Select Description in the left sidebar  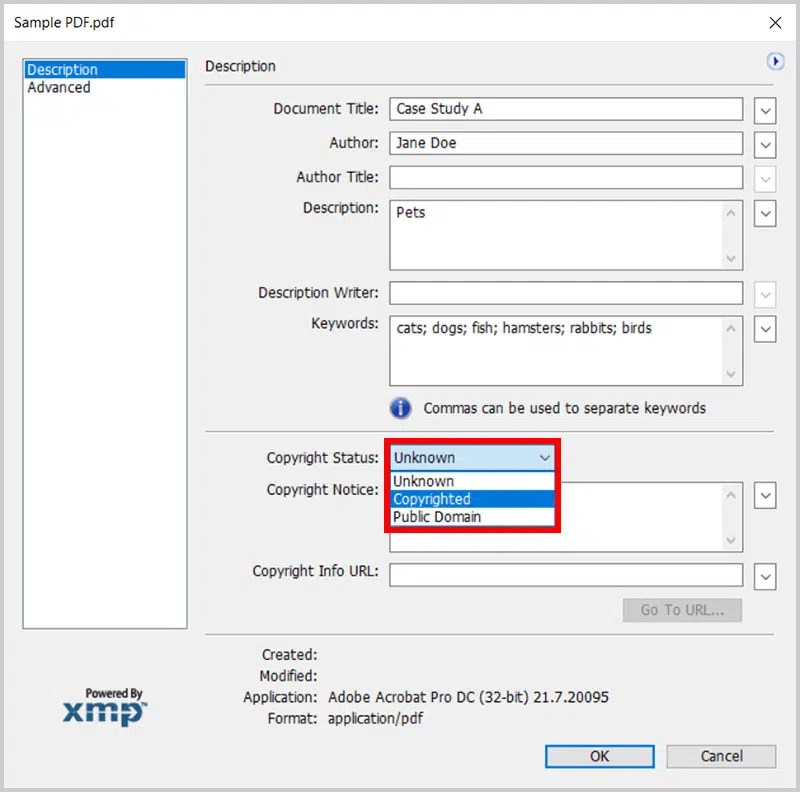point(62,69)
